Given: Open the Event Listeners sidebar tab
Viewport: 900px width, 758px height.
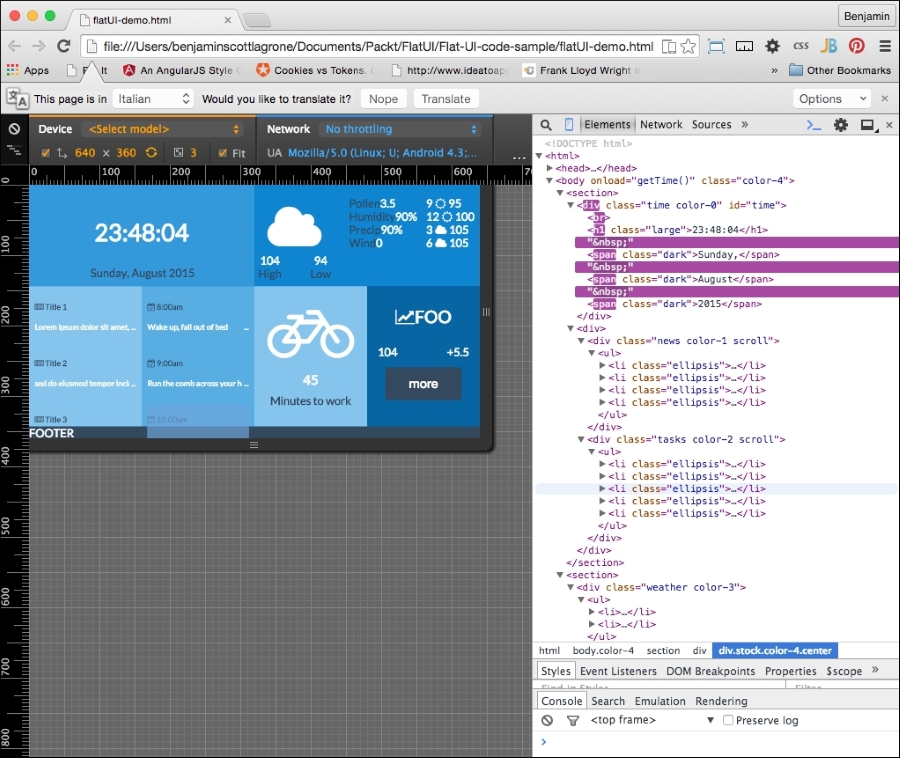Looking at the screenshot, I should pyautogui.click(x=618, y=671).
